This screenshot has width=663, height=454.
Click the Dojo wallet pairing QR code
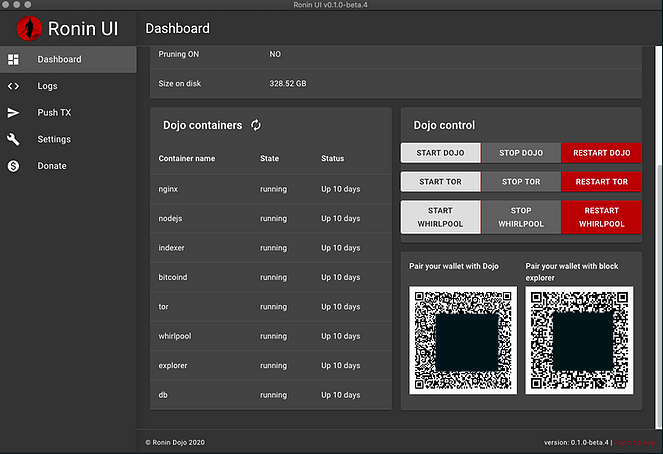[x=463, y=340]
